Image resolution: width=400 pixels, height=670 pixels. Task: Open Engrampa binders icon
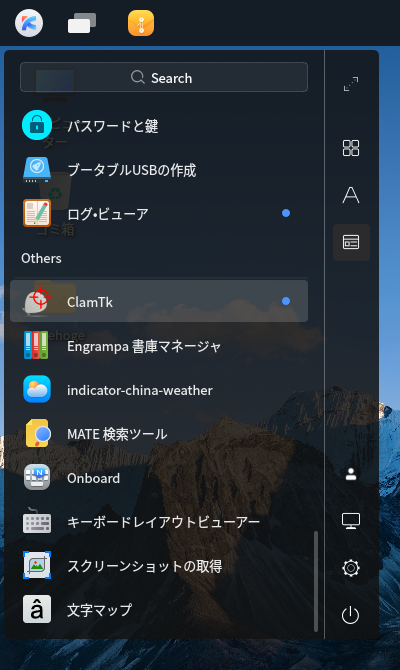tap(36, 345)
